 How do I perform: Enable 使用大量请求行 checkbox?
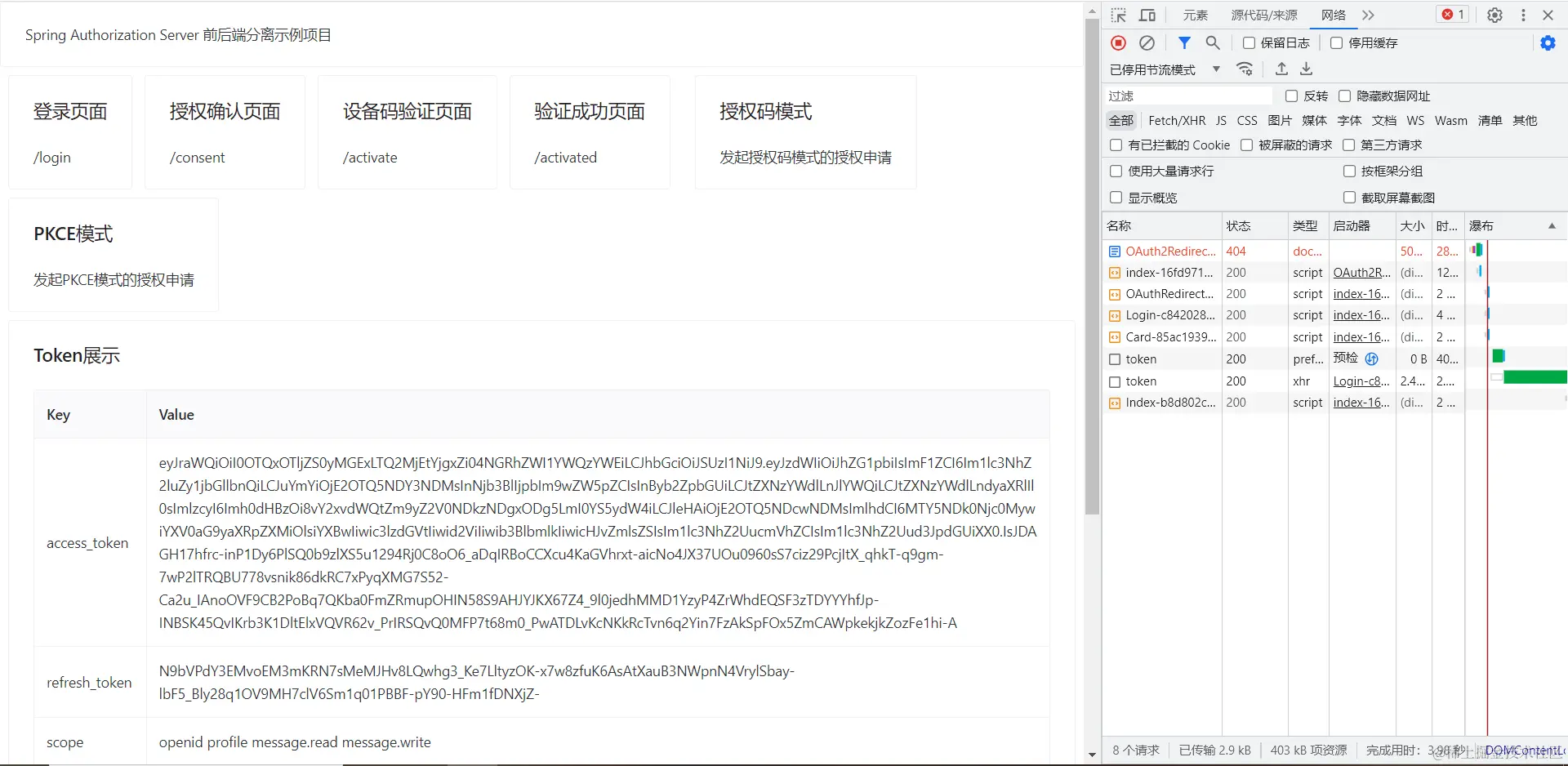(x=1116, y=171)
